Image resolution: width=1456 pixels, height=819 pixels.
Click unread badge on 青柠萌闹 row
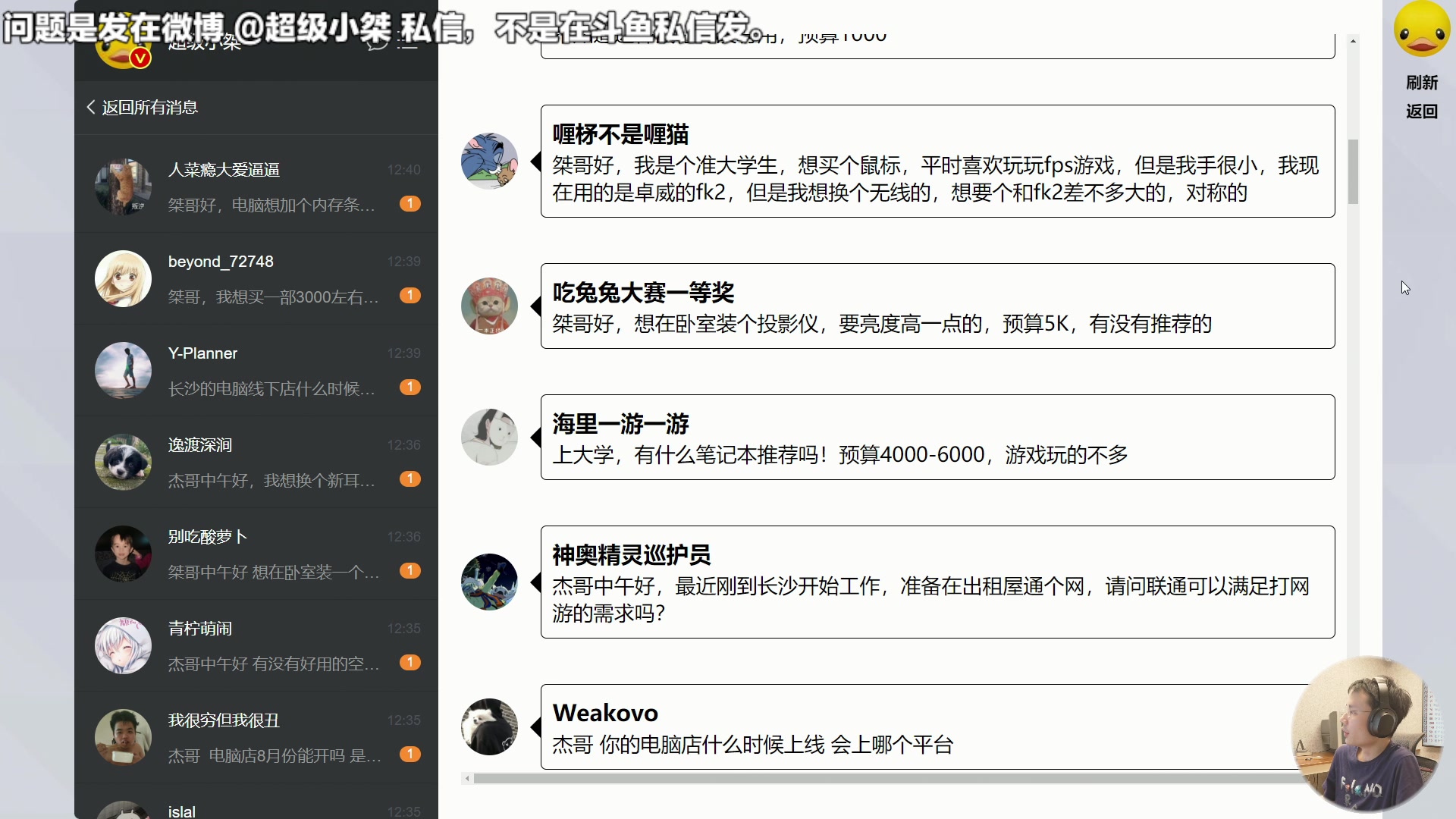coord(410,662)
